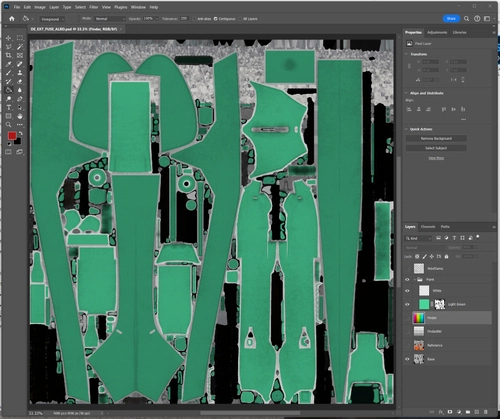Screen dimensions: 500x419
Task: Open the Opacity dropdown arrow in options bar
Action: pyautogui.click(x=157, y=19)
